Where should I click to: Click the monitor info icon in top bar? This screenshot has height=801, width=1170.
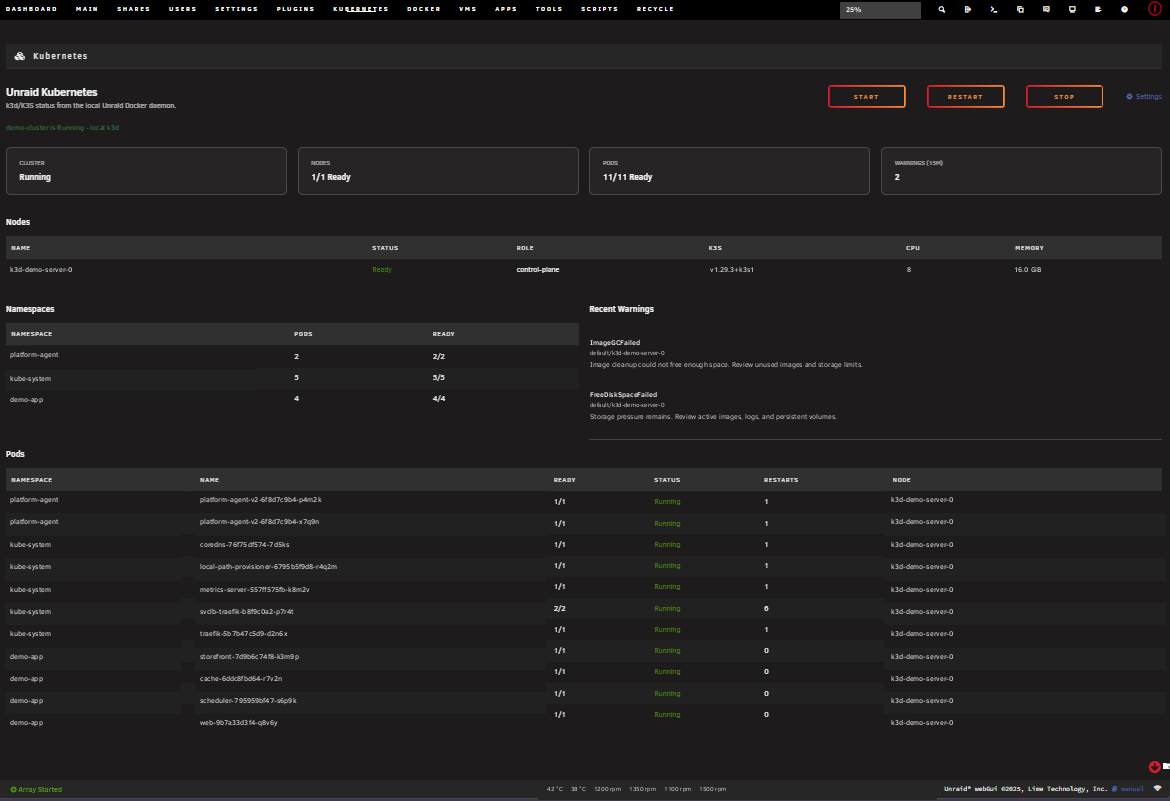(1072, 10)
